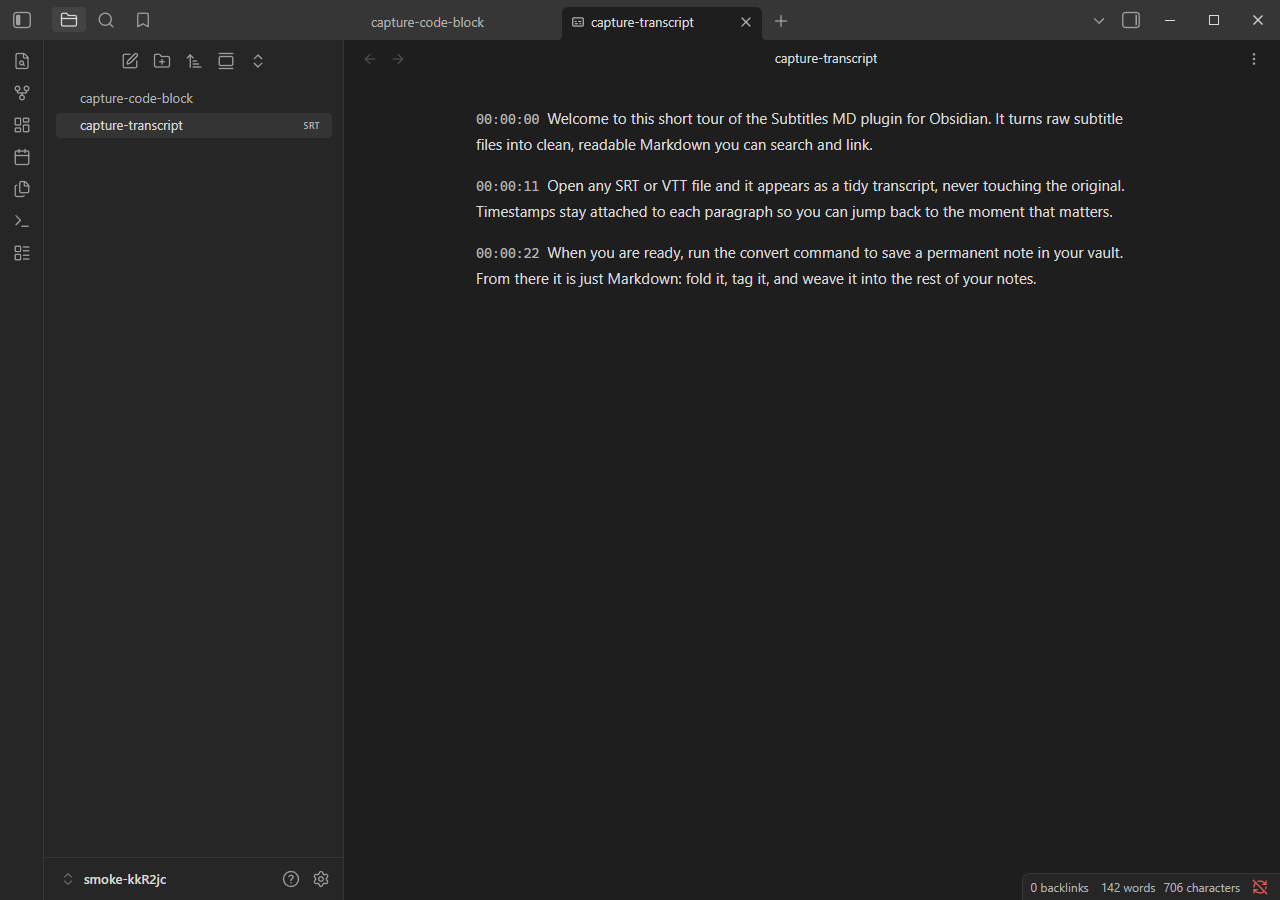Viewport: 1280px width, 900px height.
Task: Insert template via ribbon icon
Action: pos(22,189)
